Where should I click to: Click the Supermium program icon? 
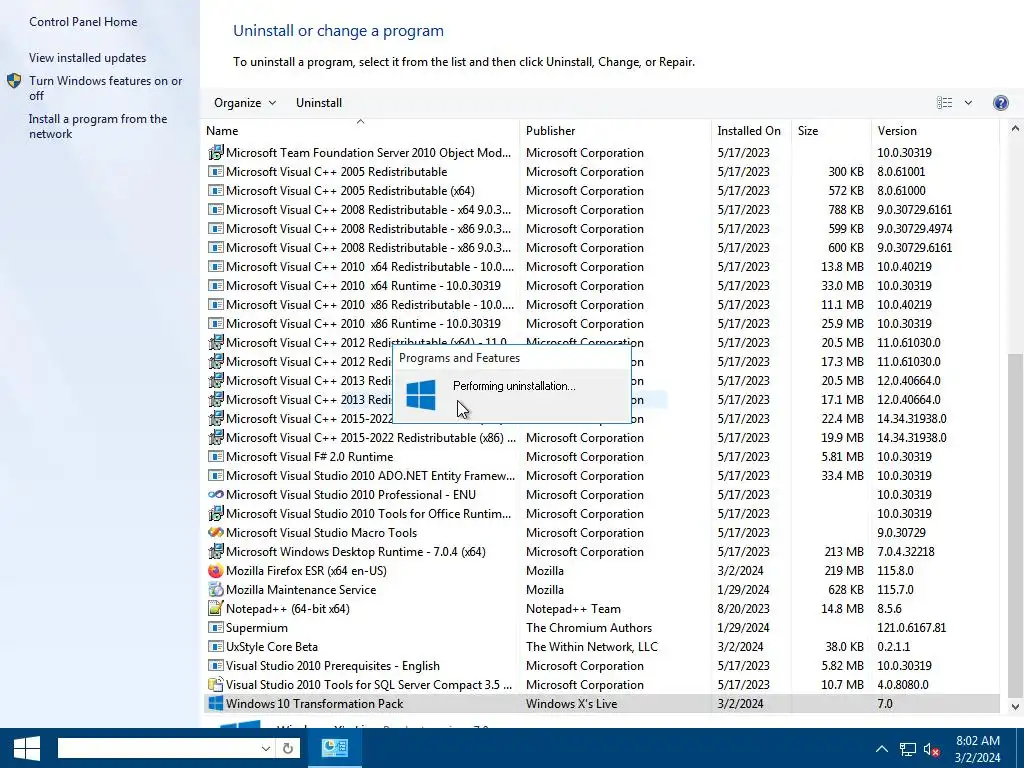[x=216, y=628]
